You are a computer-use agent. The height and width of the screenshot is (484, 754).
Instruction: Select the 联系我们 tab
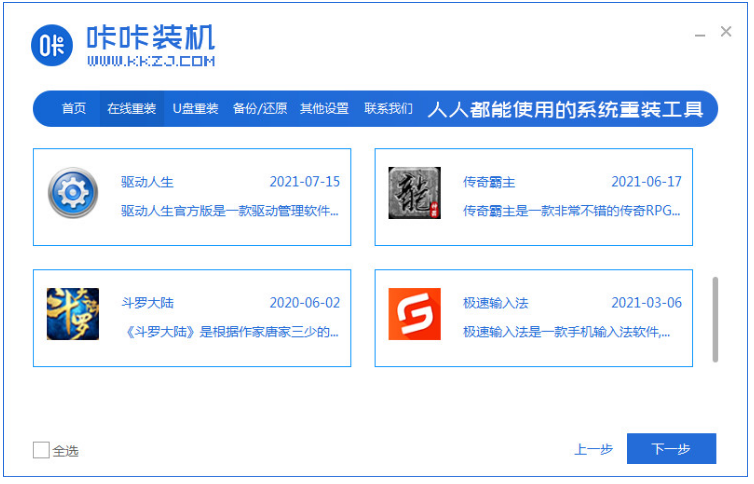pos(389,109)
